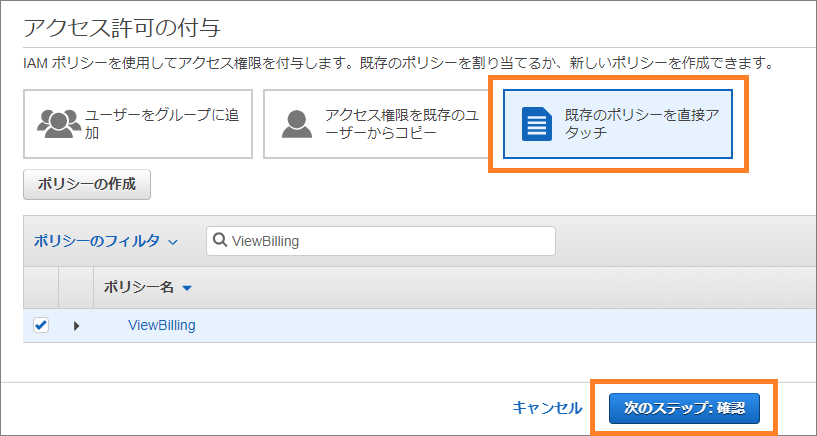Click the blue document policy icon
This screenshot has height=436, width=817.
(537, 124)
